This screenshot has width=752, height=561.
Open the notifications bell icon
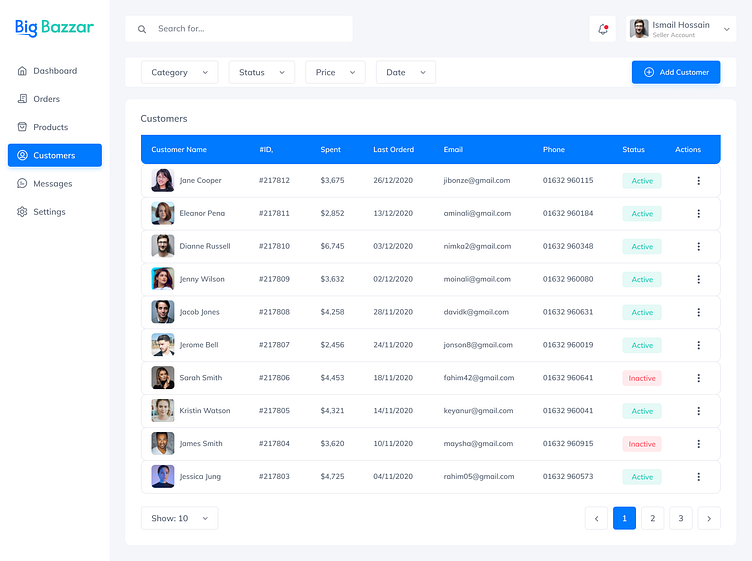pos(602,29)
